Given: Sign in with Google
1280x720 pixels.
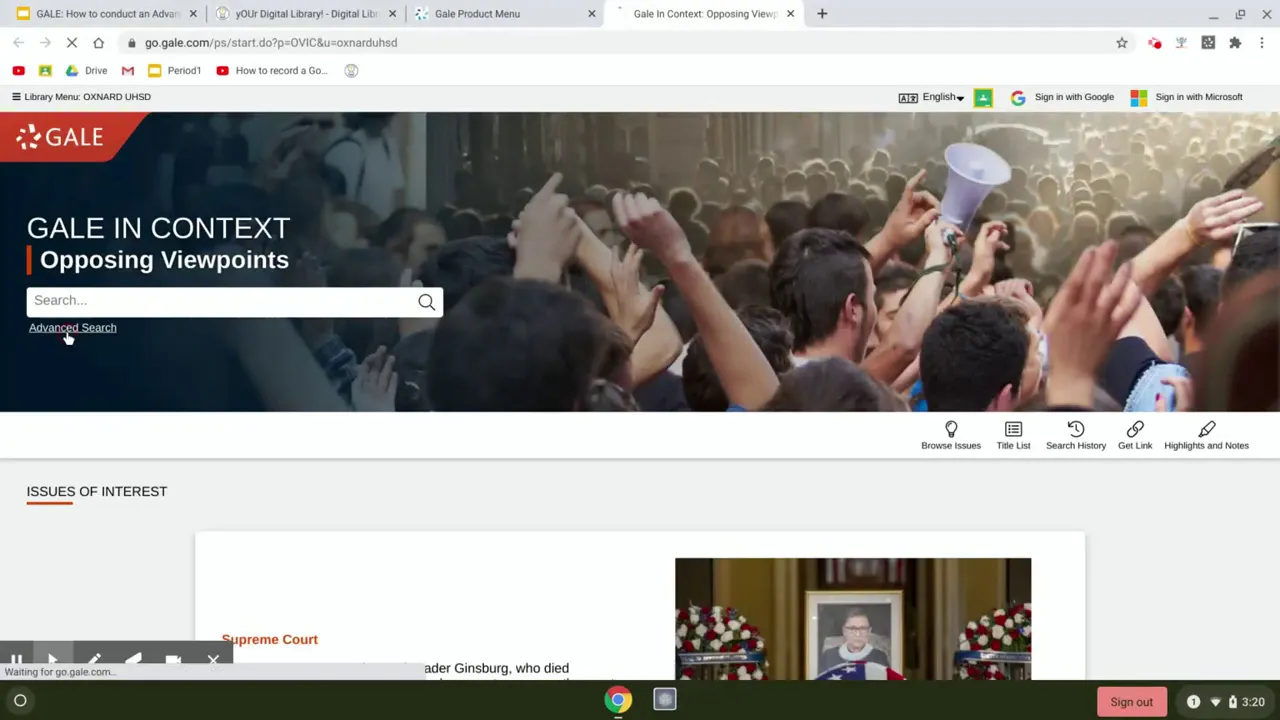Looking at the screenshot, I should pyautogui.click(x=1062, y=97).
